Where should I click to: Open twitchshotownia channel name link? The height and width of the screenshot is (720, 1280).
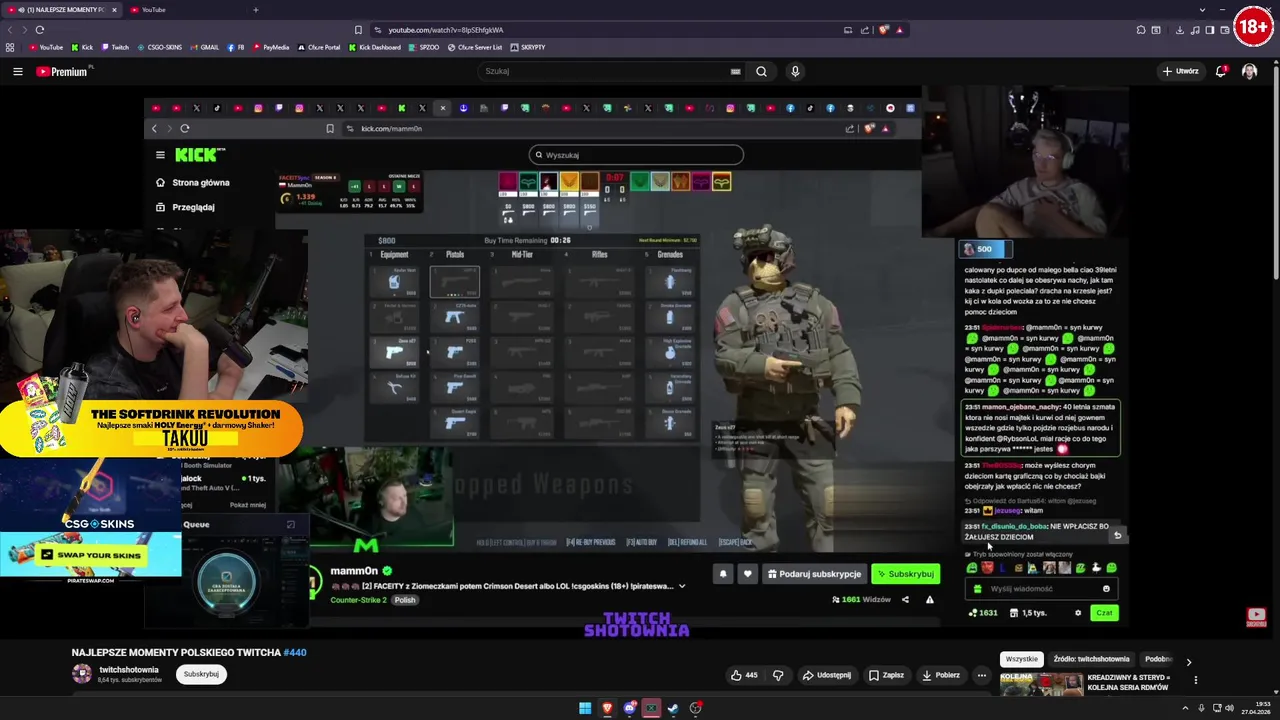pyautogui.click(x=129, y=669)
